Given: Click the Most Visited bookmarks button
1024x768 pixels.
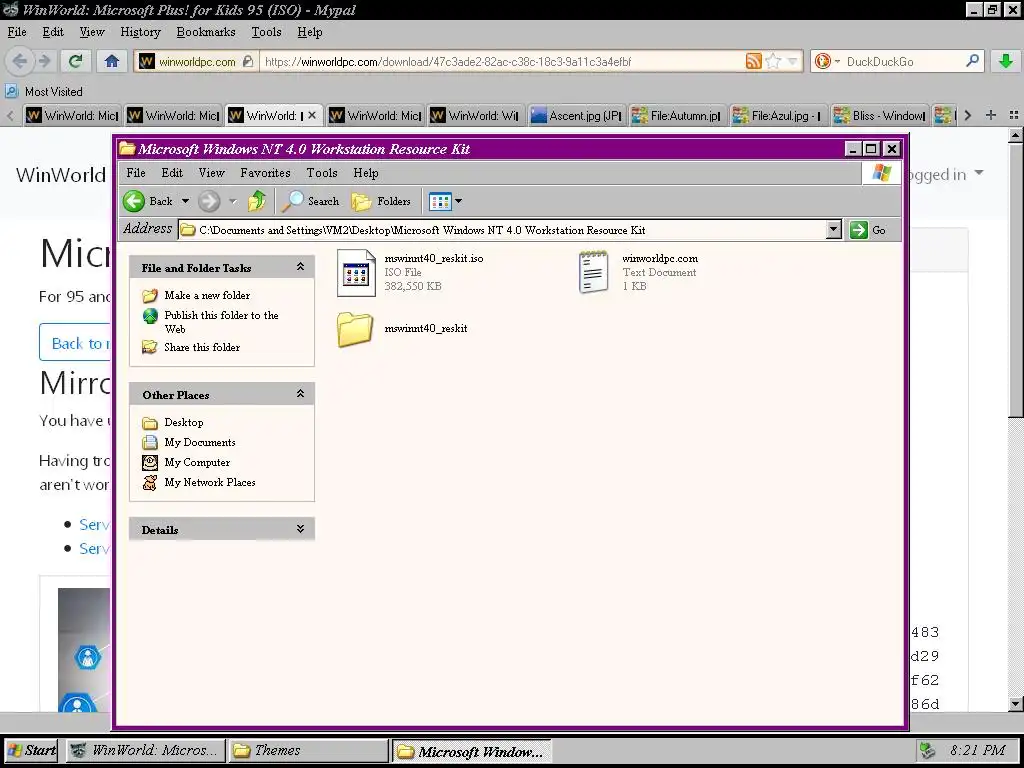Looking at the screenshot, I should [x=44, y=91].
